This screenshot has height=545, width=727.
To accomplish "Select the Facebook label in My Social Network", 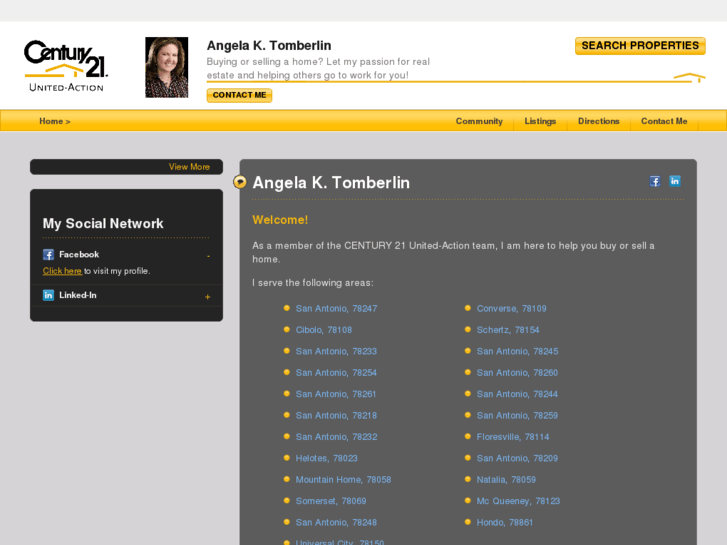I will click(79, 254).
